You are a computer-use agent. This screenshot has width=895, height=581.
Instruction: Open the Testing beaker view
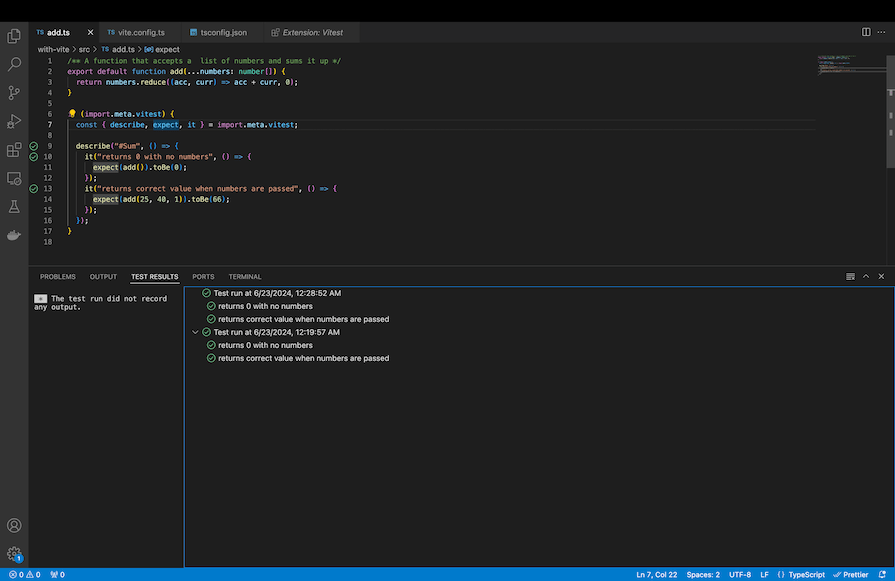(x=14, y=207)
